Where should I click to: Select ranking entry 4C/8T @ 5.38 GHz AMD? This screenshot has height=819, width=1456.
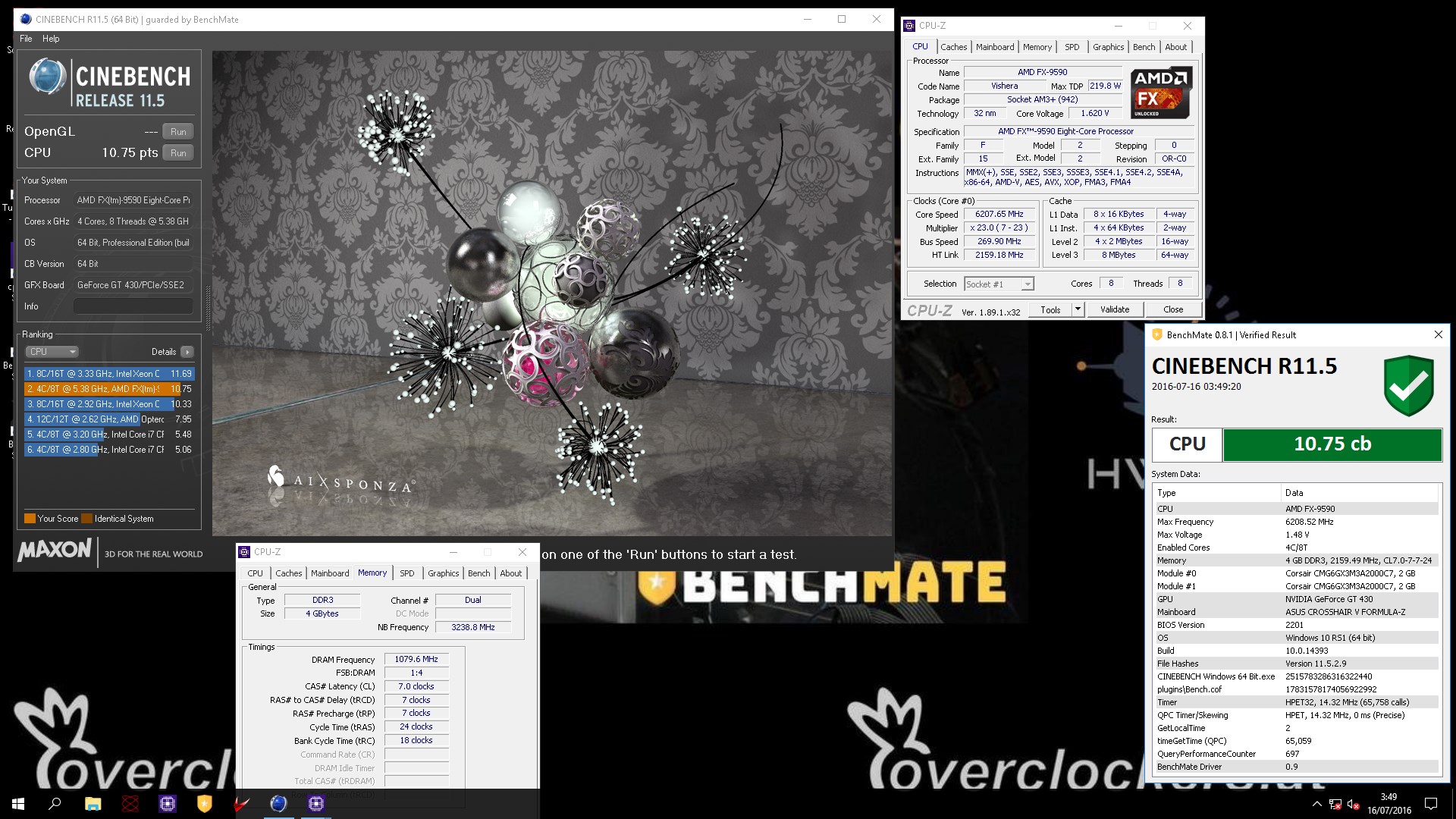coord(109,389)
